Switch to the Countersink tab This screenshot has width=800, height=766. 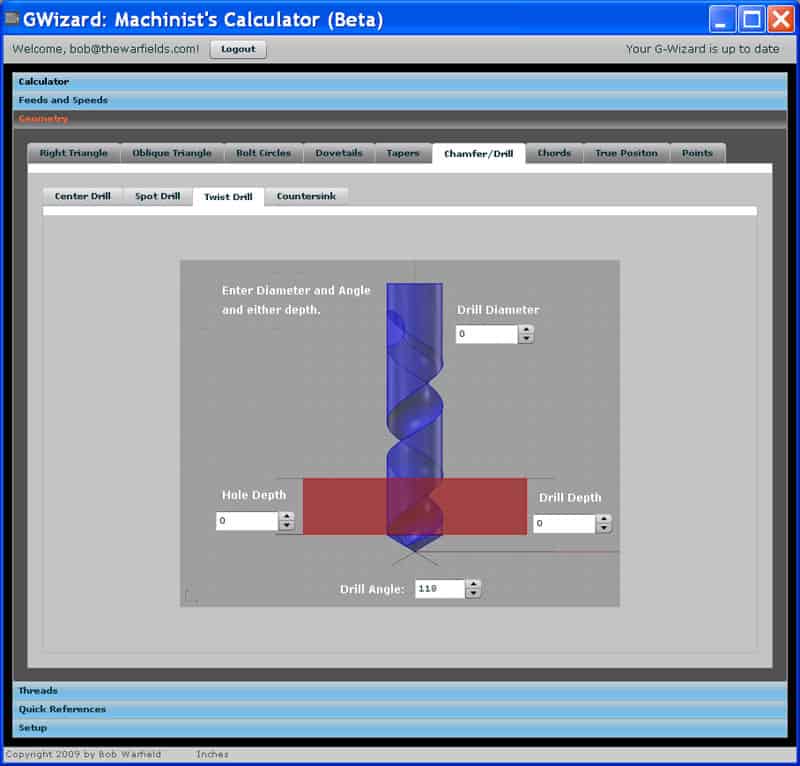pyautogui.click(x=307, y=197)
